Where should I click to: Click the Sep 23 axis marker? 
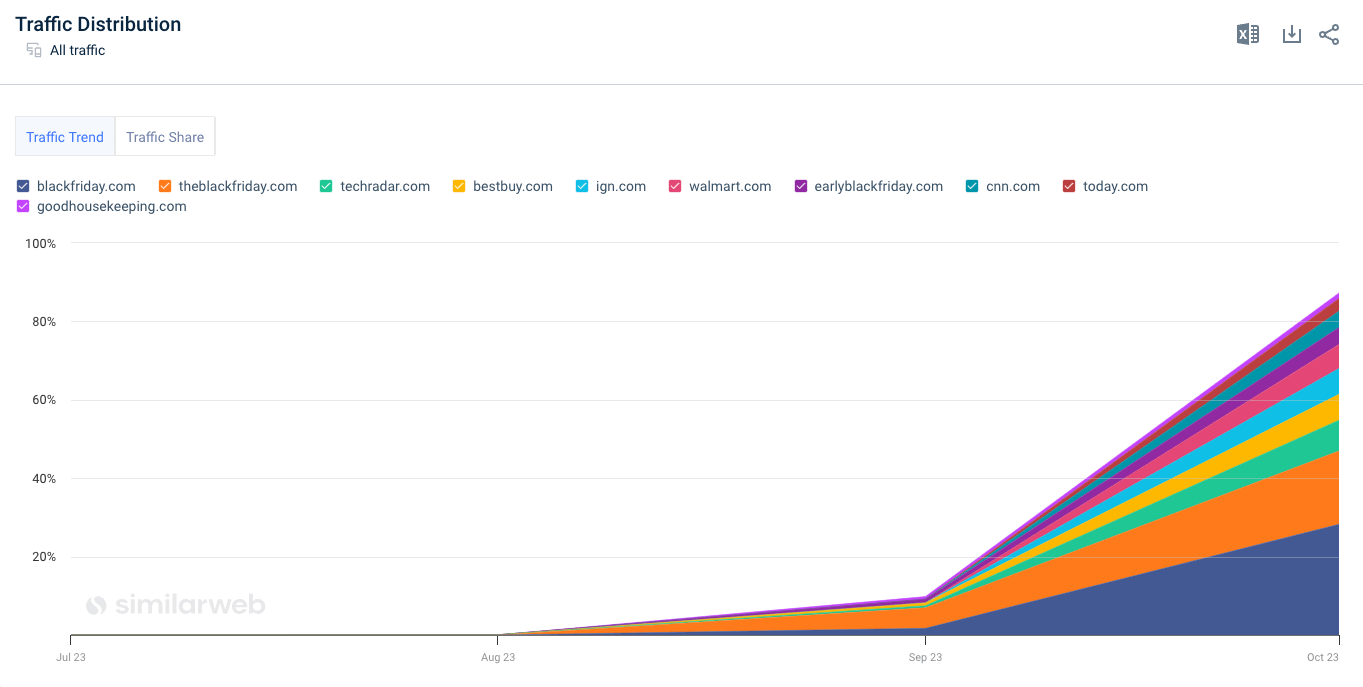(925, 657)
